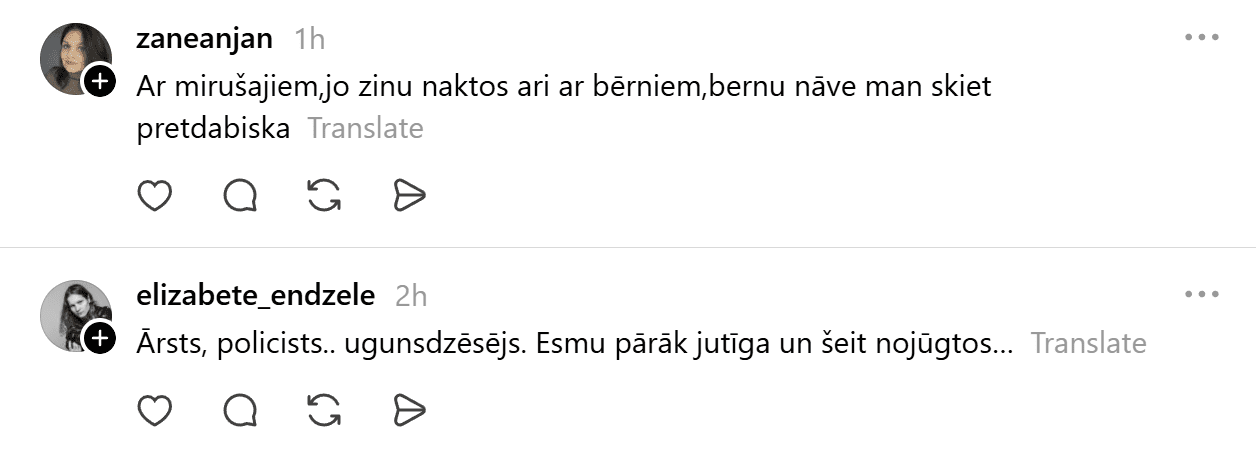Like elizabete_endzele's post with heart icon
This screenshot has height=461, width=1256.
(x=154, y=410)
